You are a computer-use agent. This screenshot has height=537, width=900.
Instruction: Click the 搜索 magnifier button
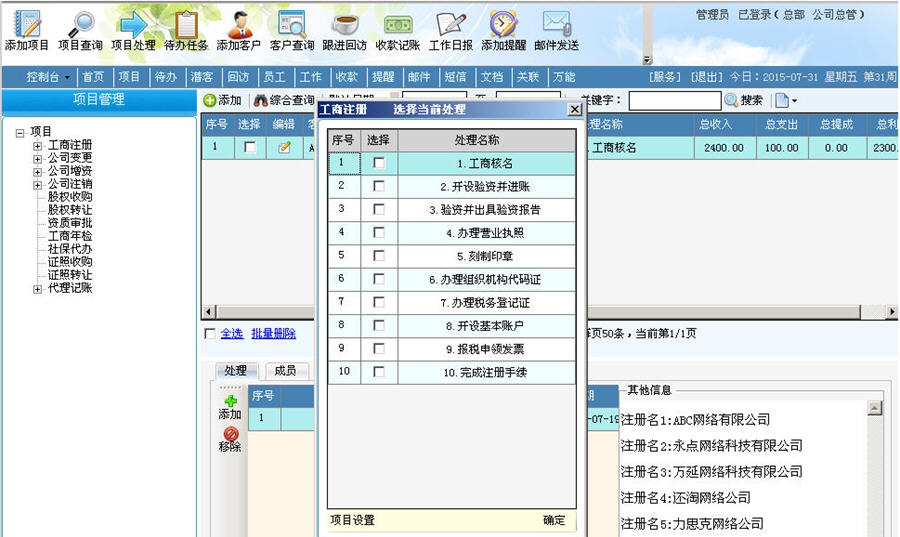point(743,100)
